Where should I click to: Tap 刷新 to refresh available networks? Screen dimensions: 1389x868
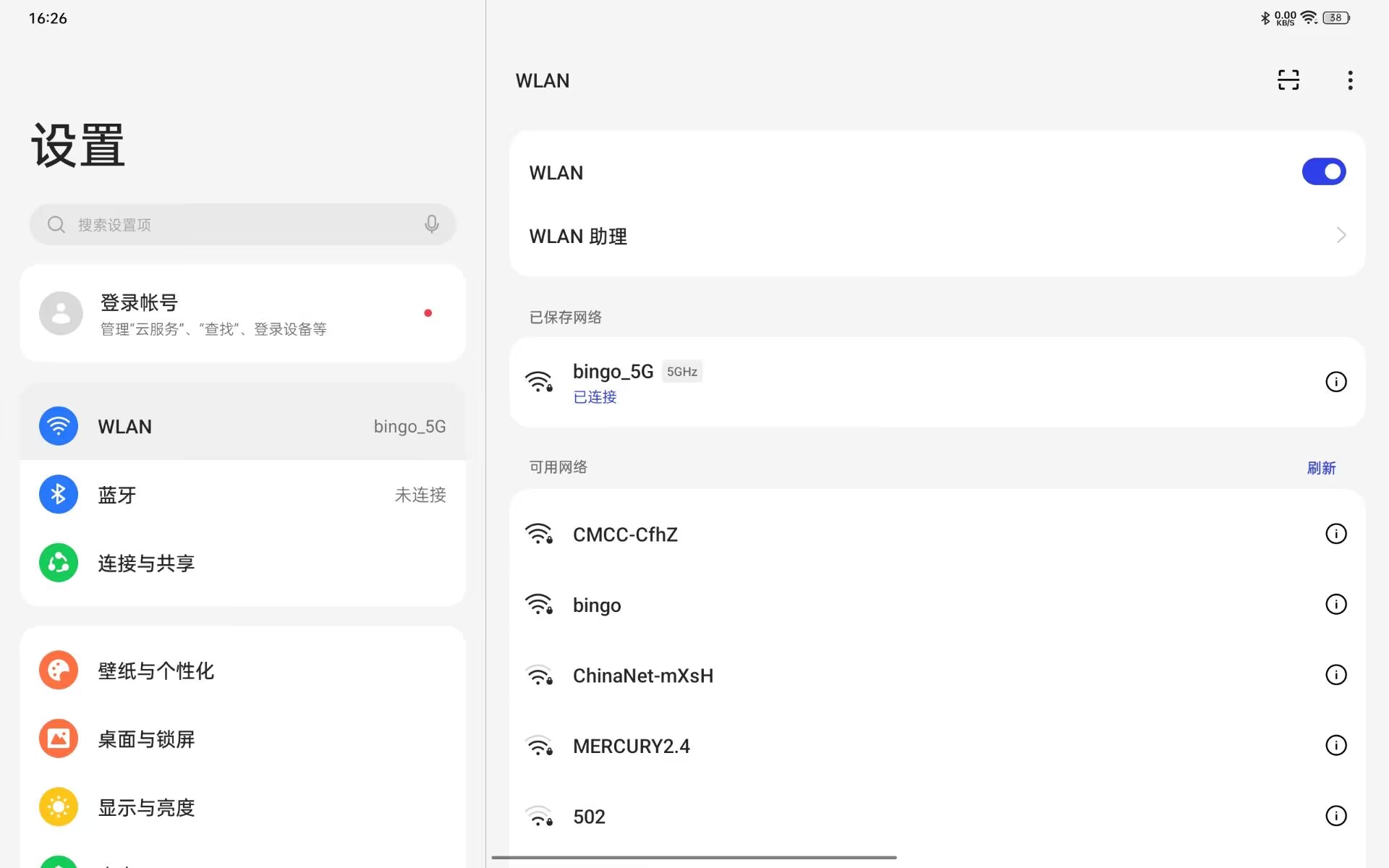coord(1320,468)
